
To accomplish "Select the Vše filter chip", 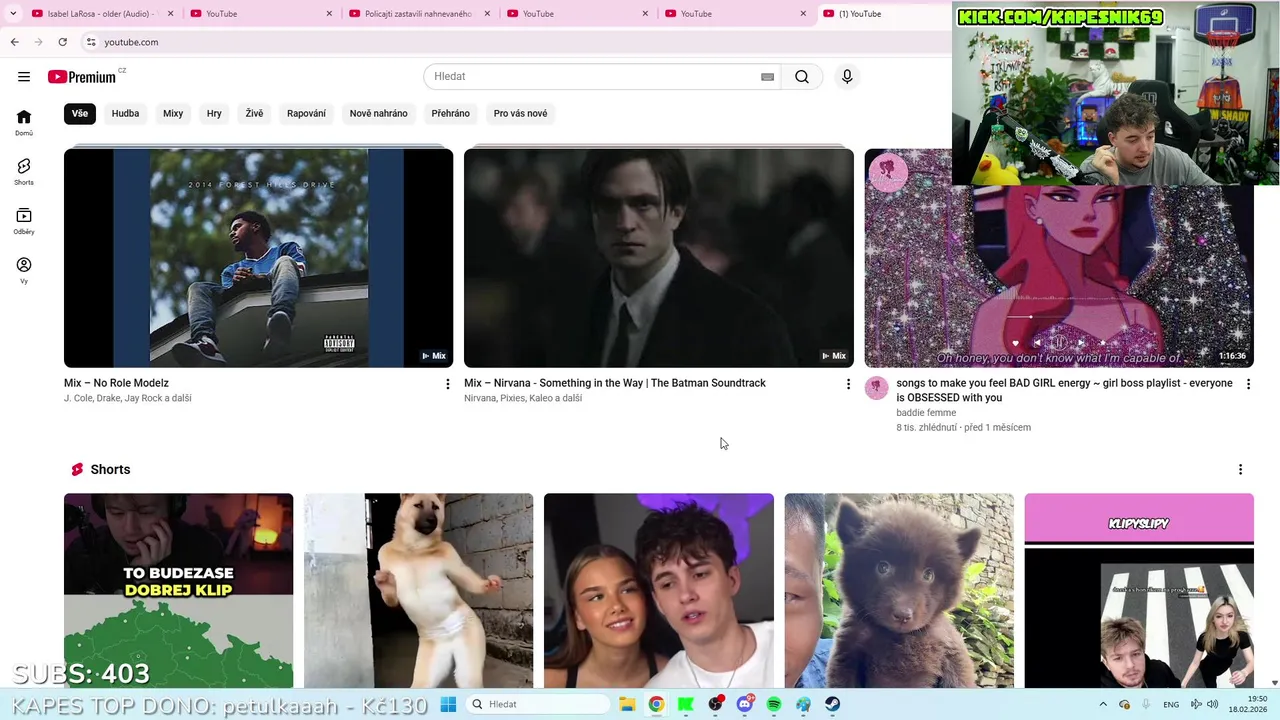I will coord(80,113).
